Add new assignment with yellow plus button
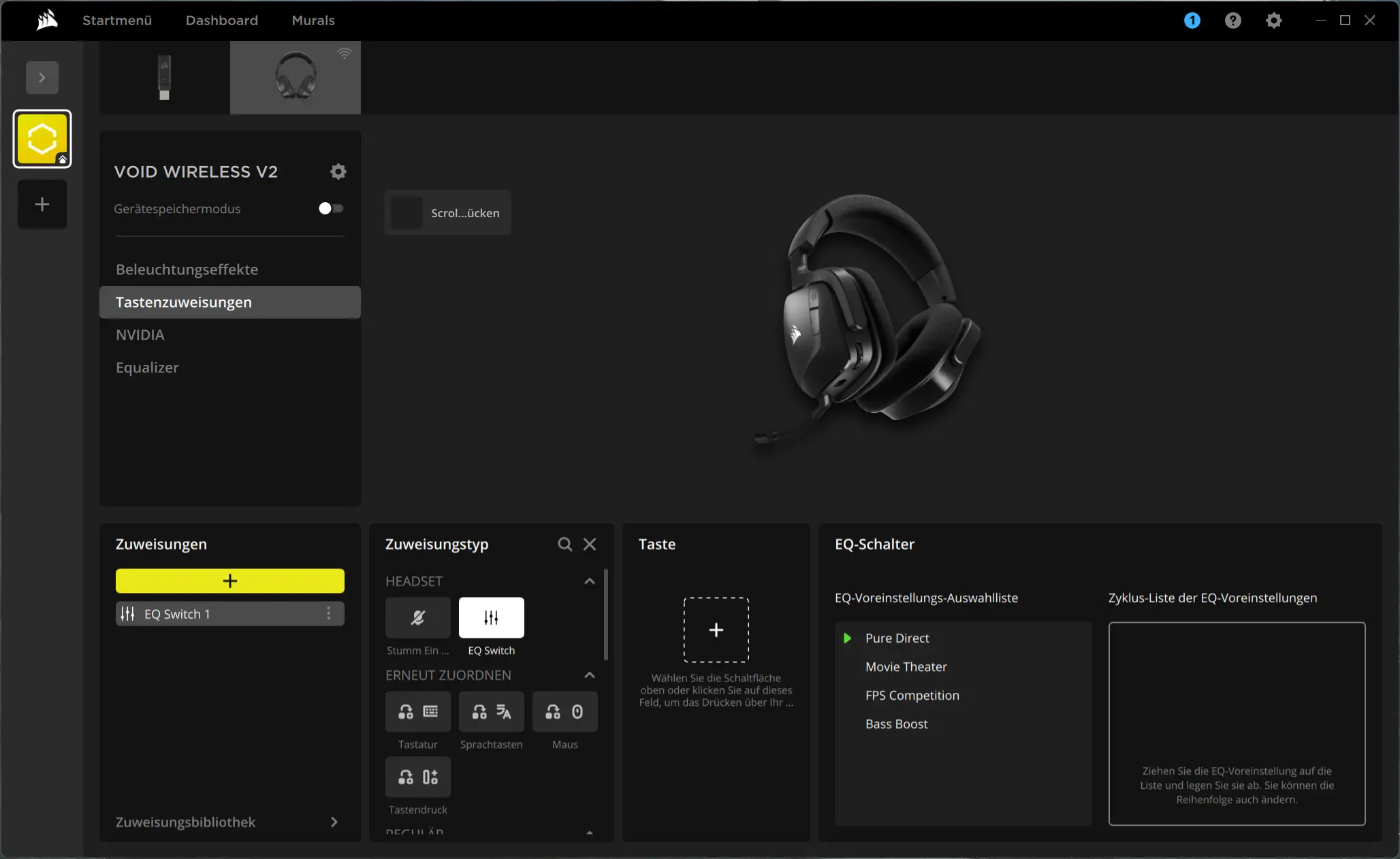The height and width of the screenshot is (859, 1400). (x=229, y=581)
